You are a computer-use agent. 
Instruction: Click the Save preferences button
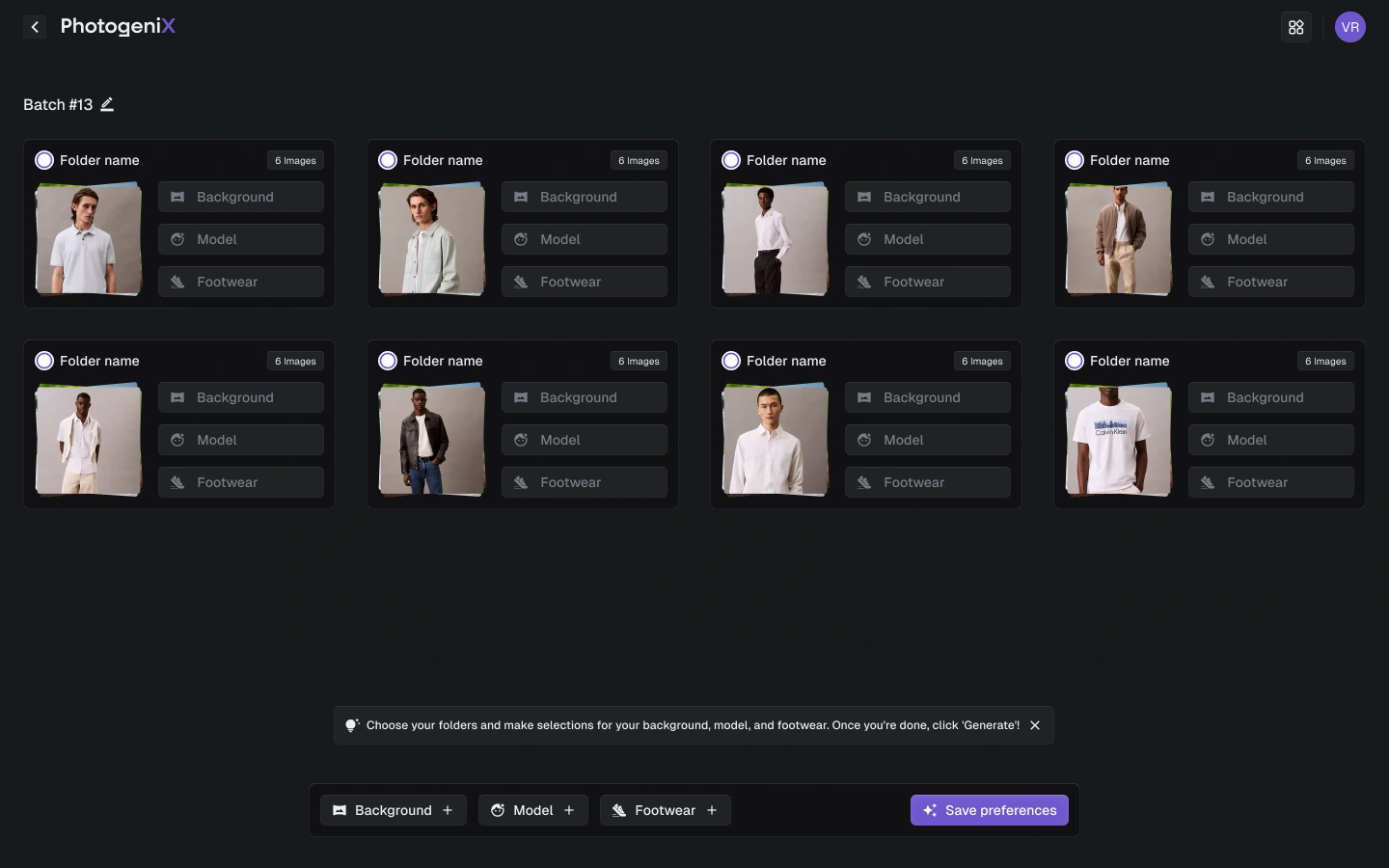(989, 810)
